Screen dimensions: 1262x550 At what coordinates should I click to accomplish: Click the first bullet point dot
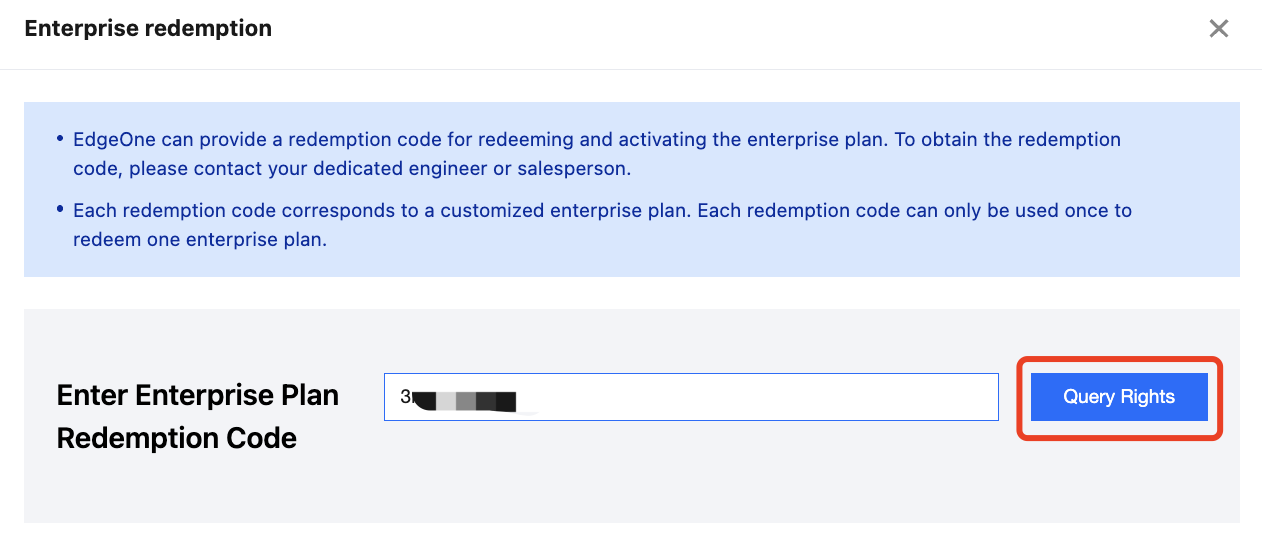[x=60, y=139]
